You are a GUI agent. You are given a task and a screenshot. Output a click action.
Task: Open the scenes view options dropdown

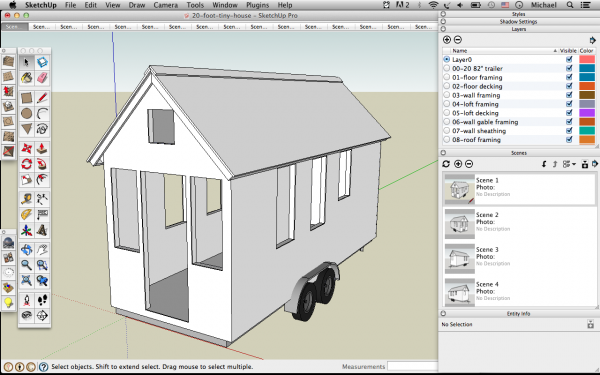(x=569, y=164)
